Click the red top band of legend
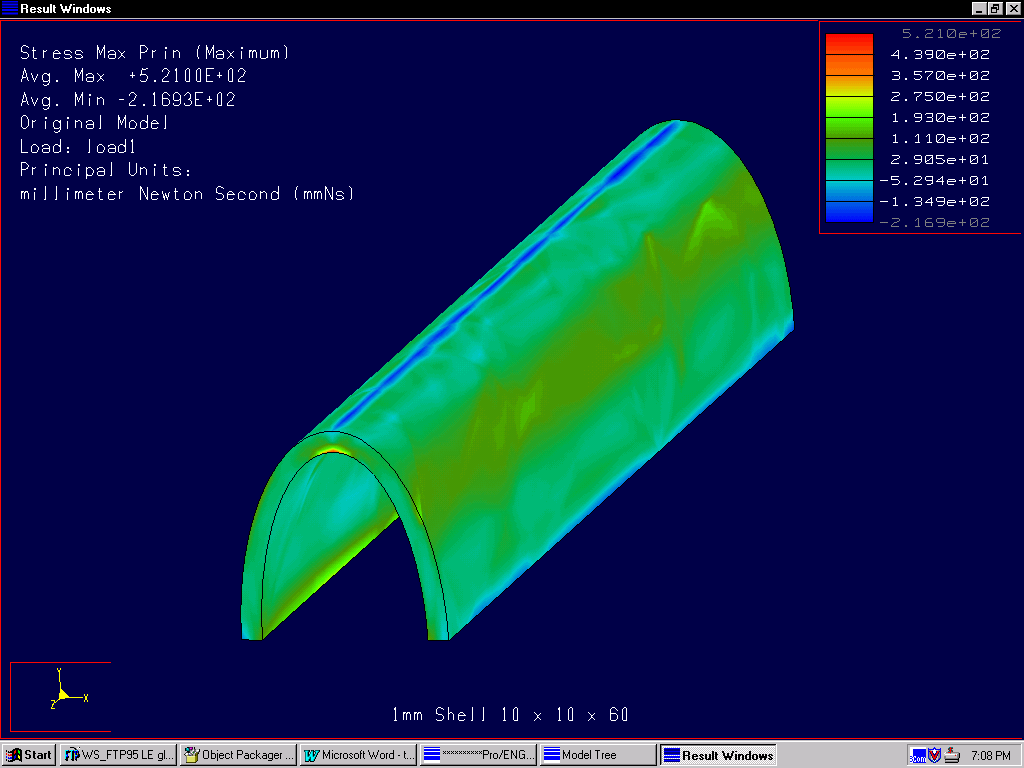This screenshot has height=768, width=1024. (848, 43)
